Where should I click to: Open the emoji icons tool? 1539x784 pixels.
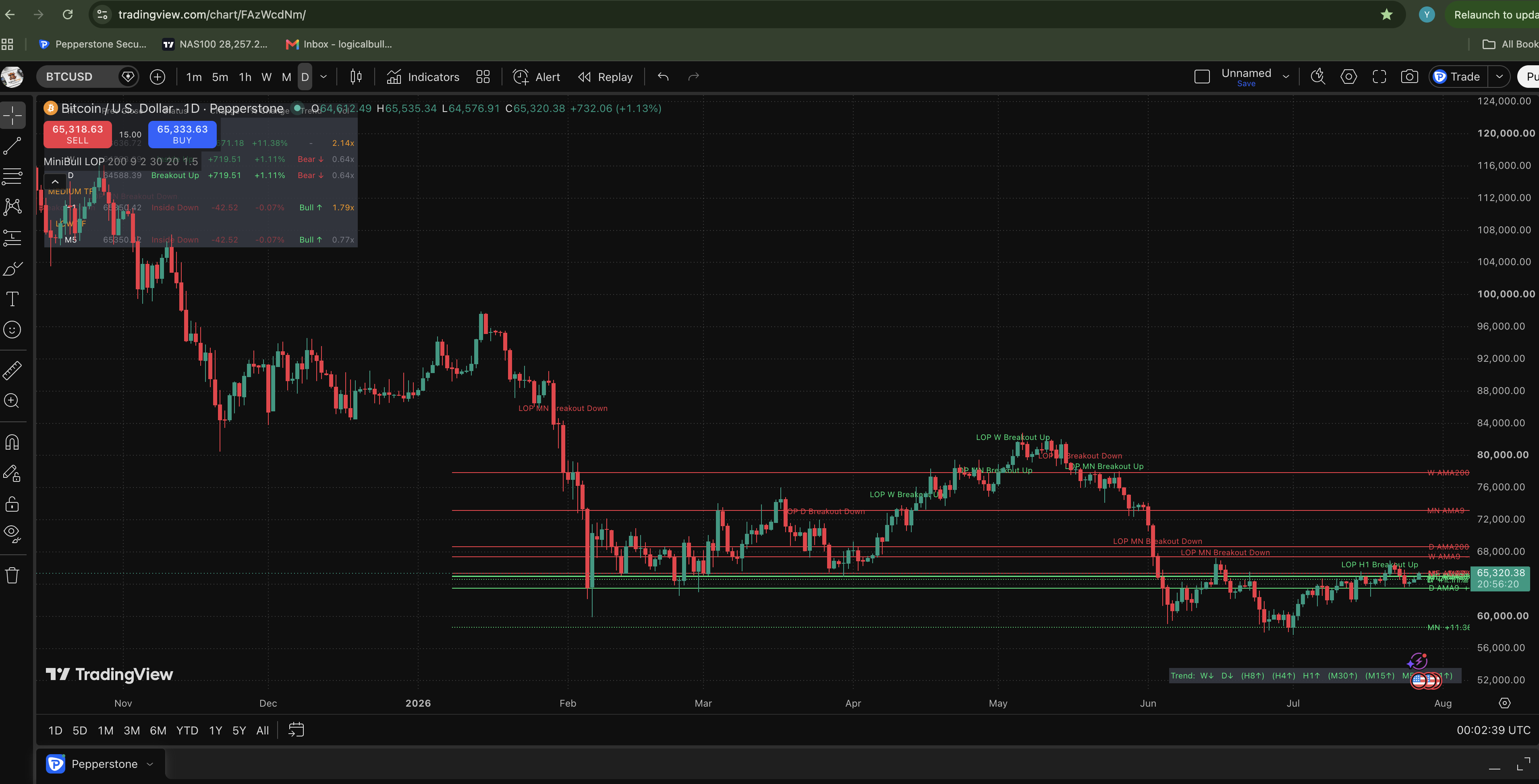click(x=12, y=330)
